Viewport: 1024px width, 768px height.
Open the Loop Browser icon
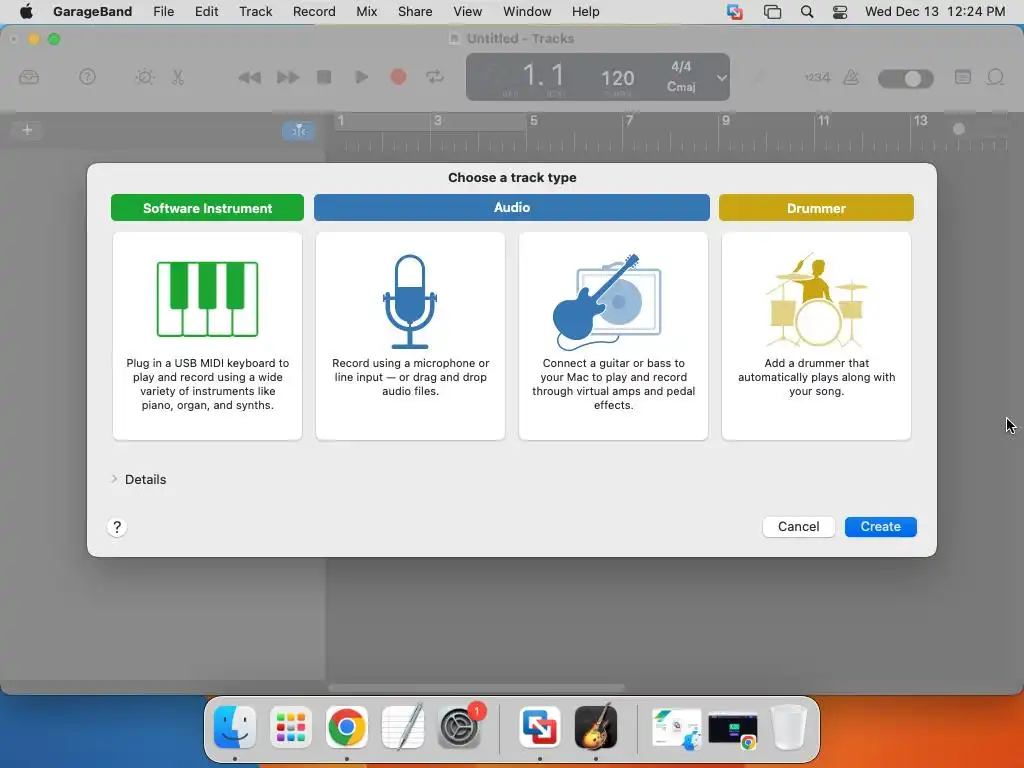click(995, 78)
